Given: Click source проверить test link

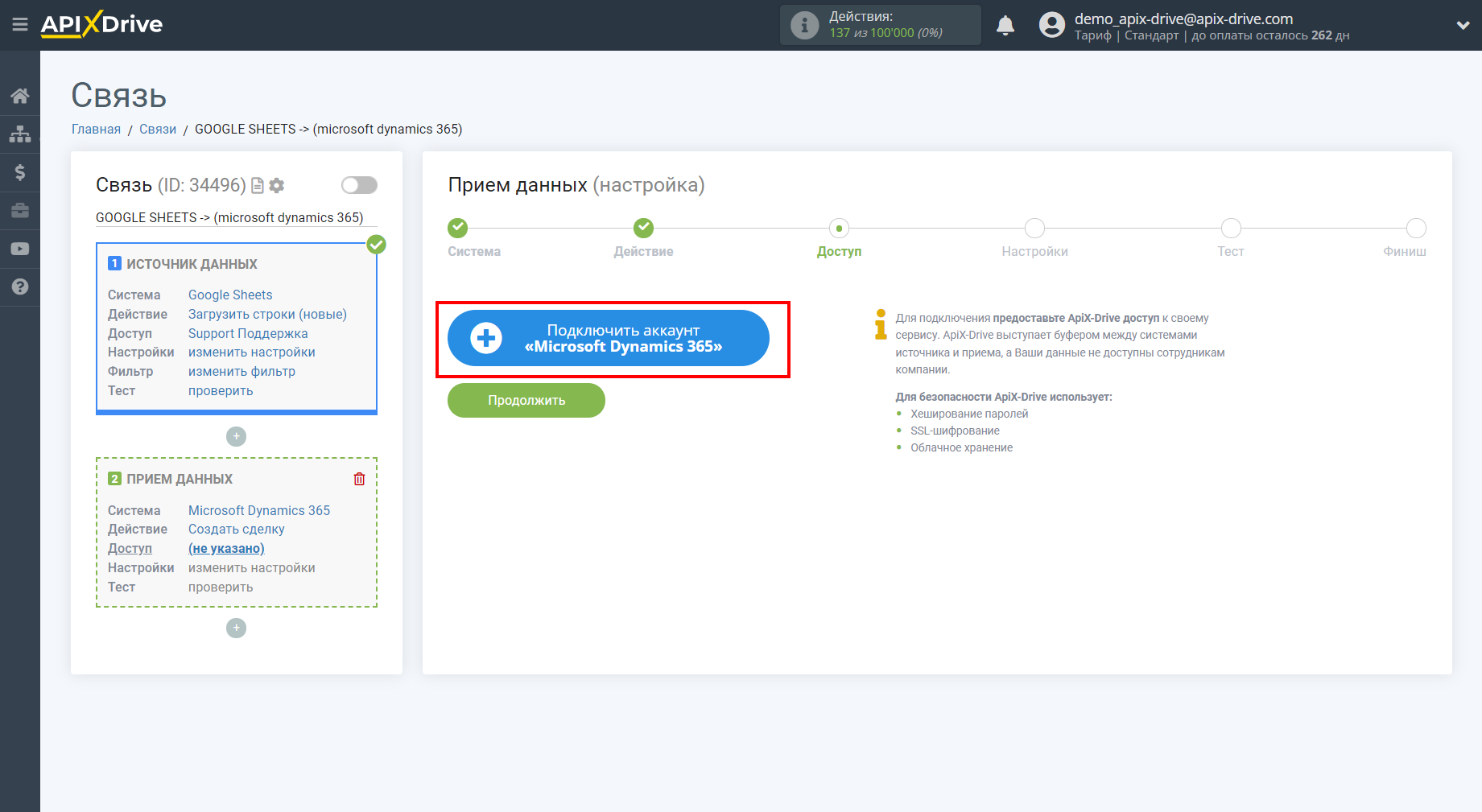Looking at the screenshot, I should (x=221, y=390).
